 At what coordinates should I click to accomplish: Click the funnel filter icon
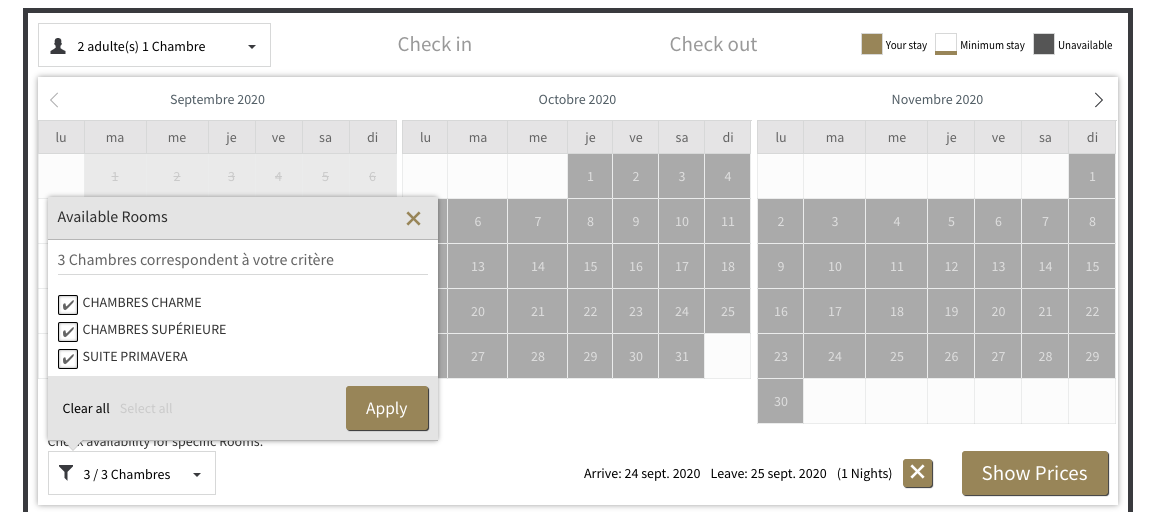(66, 474)
